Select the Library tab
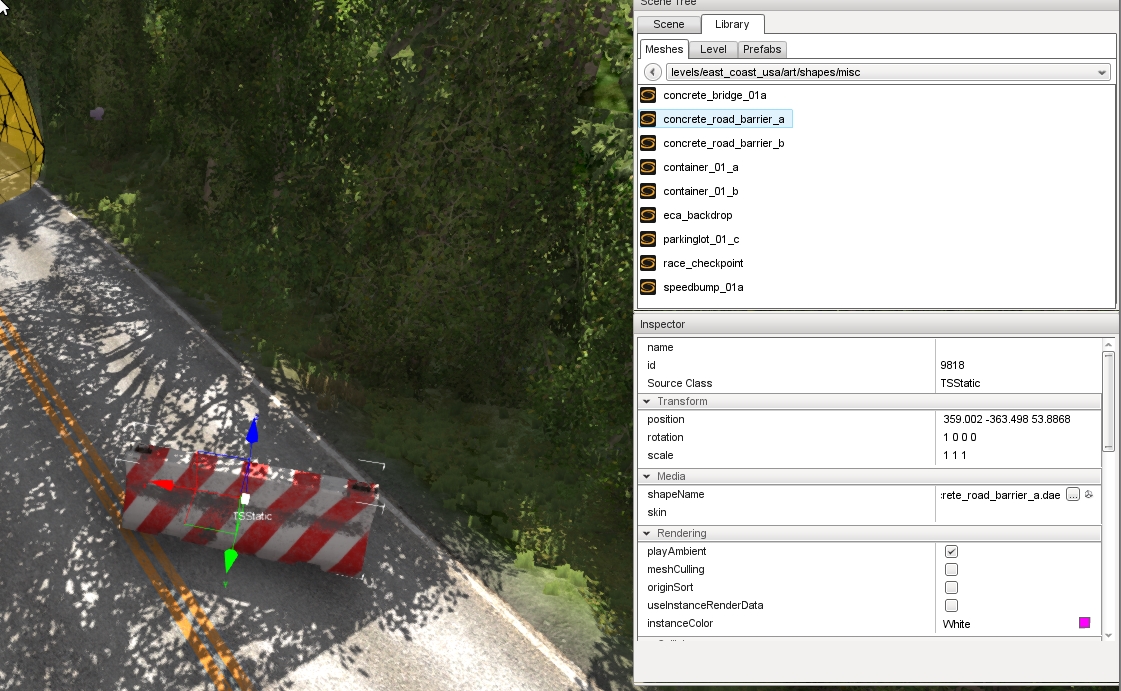 coord(732,24)
